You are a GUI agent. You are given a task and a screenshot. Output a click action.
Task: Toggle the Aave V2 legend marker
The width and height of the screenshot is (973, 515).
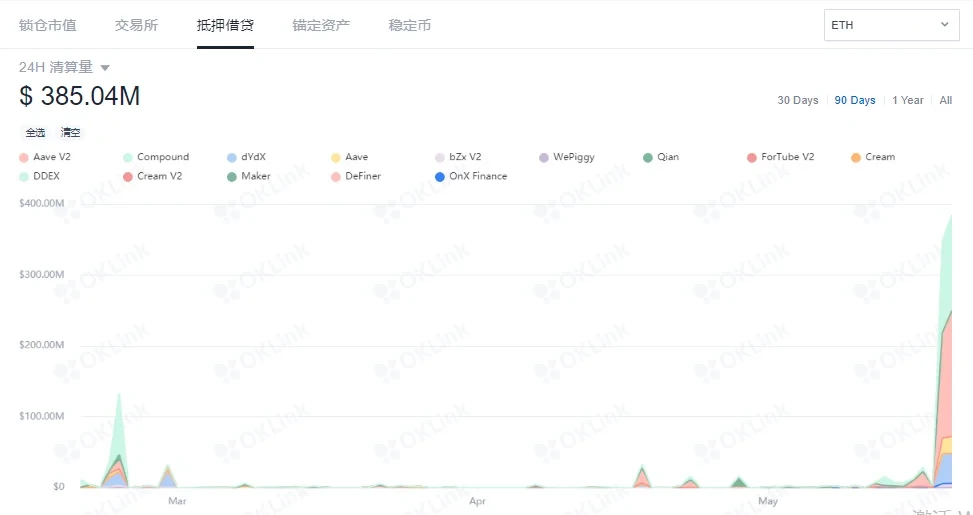click(x=24, y=157)
